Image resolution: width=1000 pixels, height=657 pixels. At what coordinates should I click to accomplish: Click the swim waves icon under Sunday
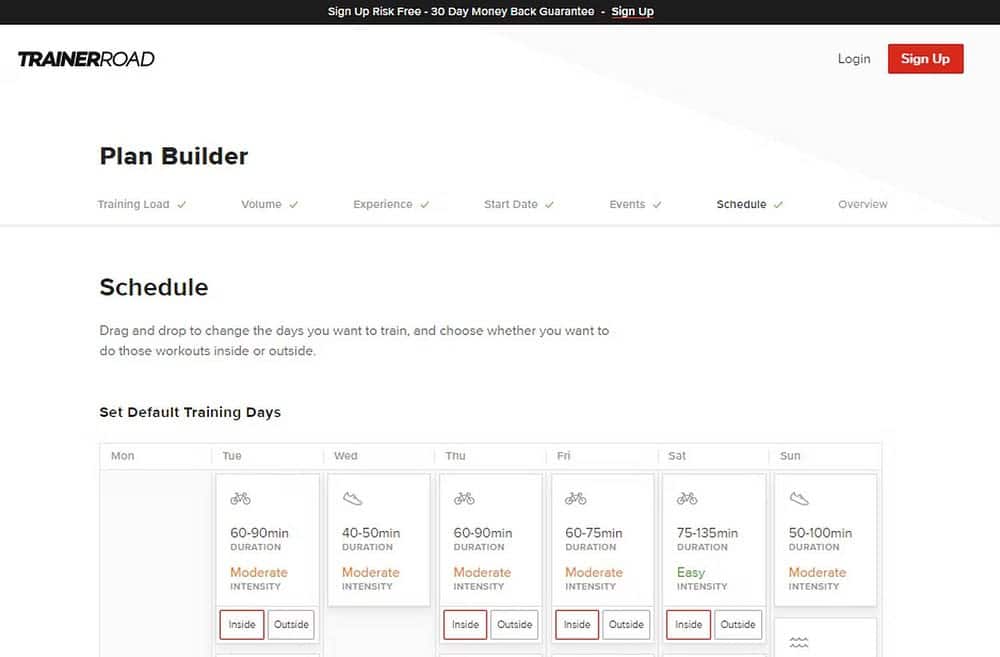pos(799,643)
